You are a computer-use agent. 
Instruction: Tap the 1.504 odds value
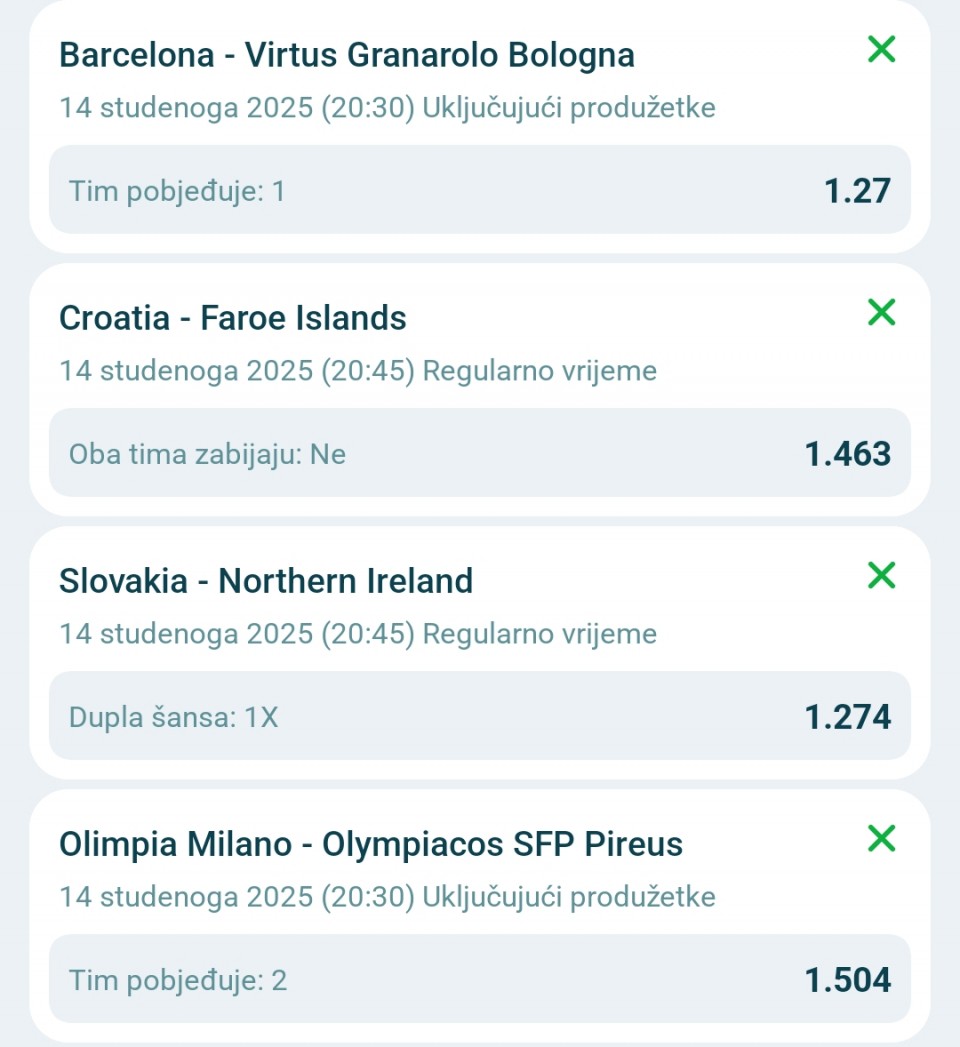(x=847, y=980)
